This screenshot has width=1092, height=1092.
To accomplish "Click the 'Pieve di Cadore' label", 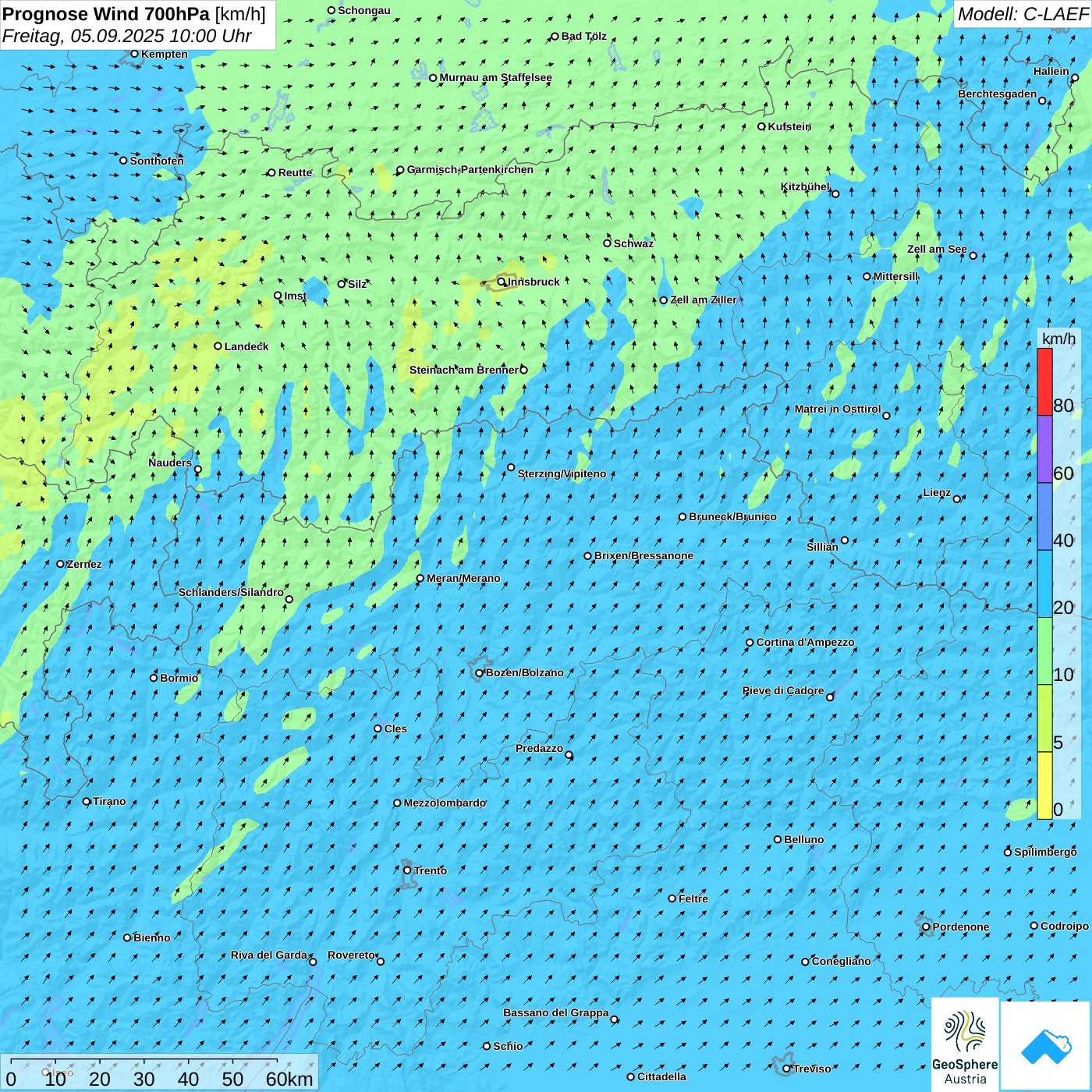I will pos(783,690).
